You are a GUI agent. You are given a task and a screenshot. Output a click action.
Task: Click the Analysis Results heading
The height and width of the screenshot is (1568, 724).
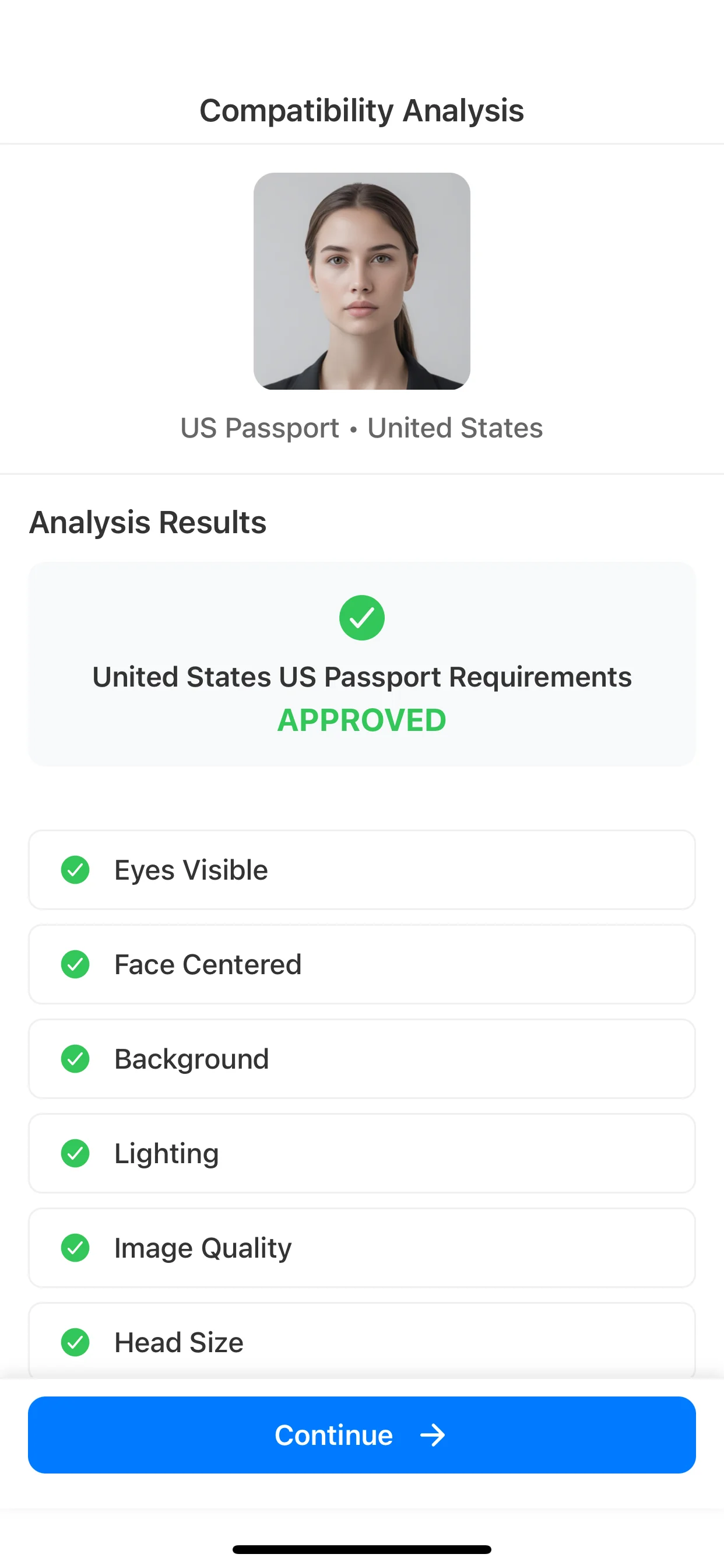[x=147, y=521]
